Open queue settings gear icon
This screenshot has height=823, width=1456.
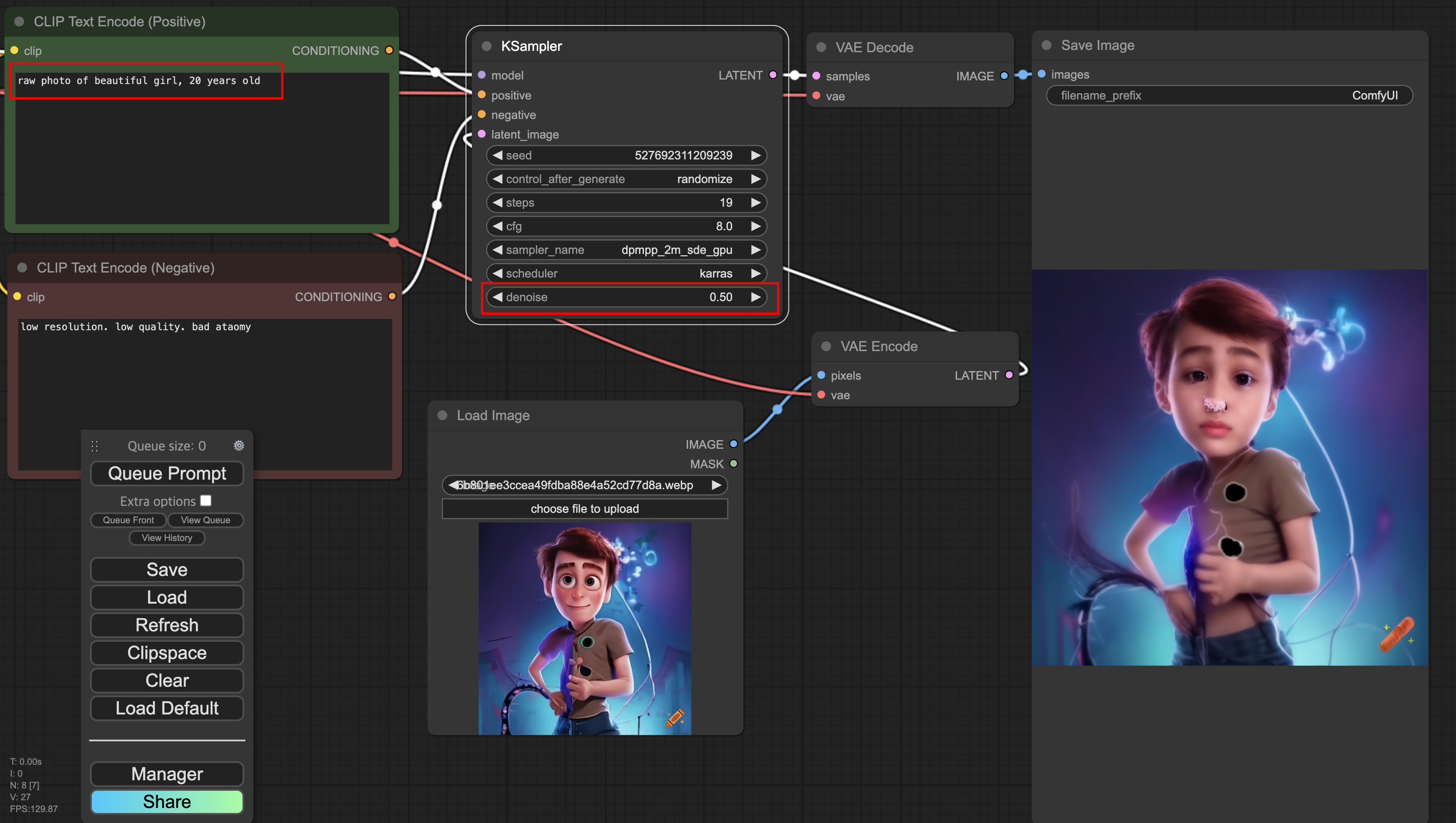click(x=238, y=446)
